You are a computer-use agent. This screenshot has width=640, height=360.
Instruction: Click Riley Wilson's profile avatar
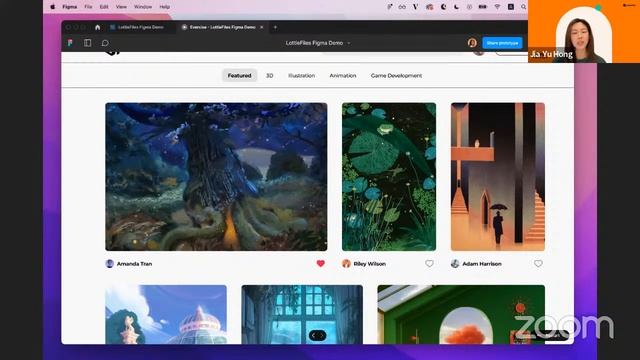(346, 264)
